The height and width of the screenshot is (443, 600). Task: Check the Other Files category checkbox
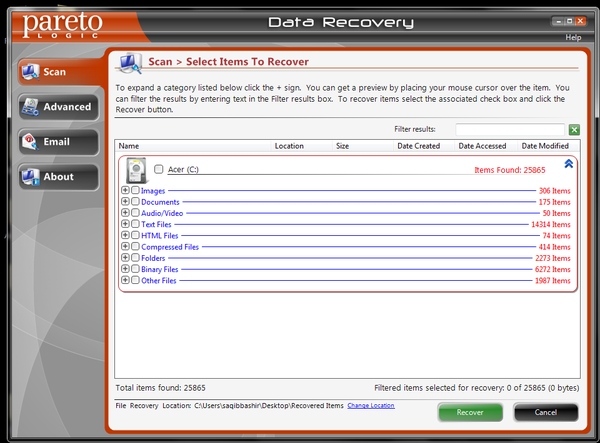click(135, 280)
